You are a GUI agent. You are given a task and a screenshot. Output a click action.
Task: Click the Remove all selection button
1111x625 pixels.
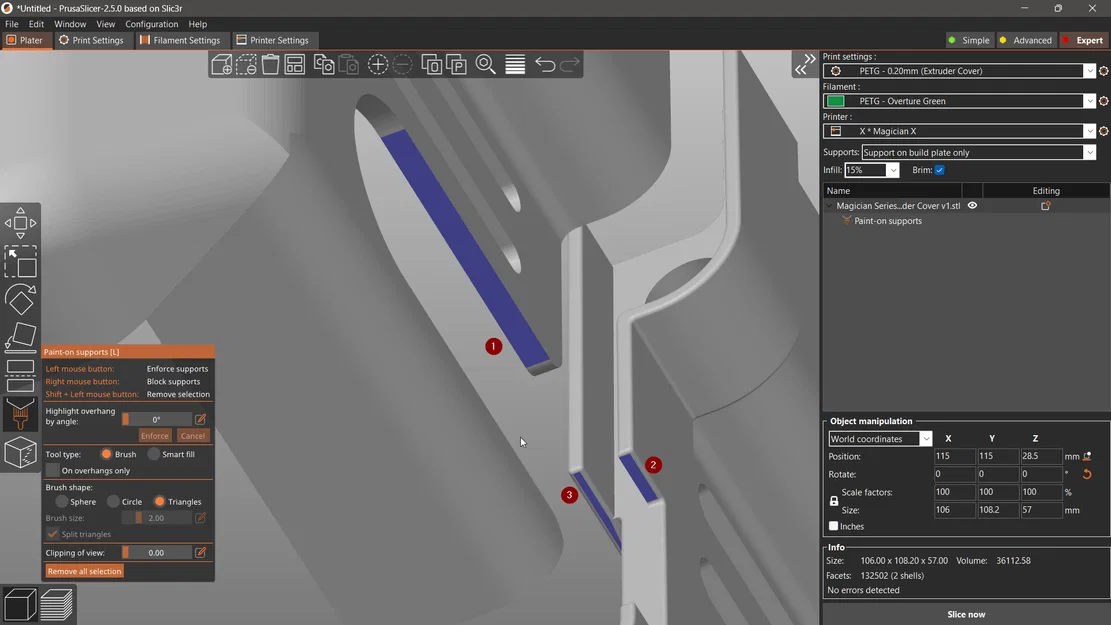(84, 571)
